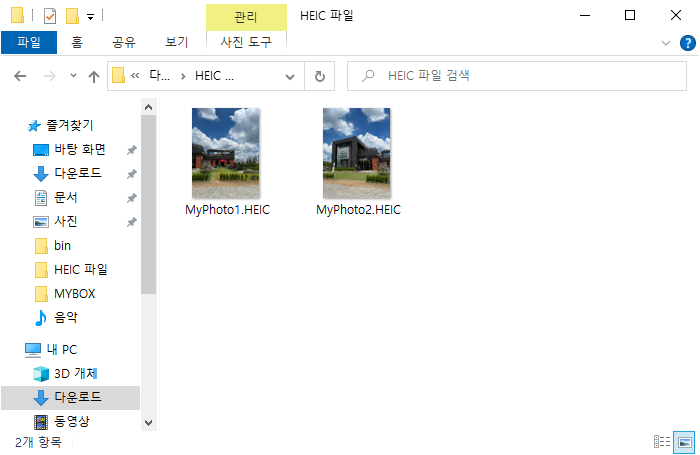Click the « hidden path chevron

pos(135,76)
